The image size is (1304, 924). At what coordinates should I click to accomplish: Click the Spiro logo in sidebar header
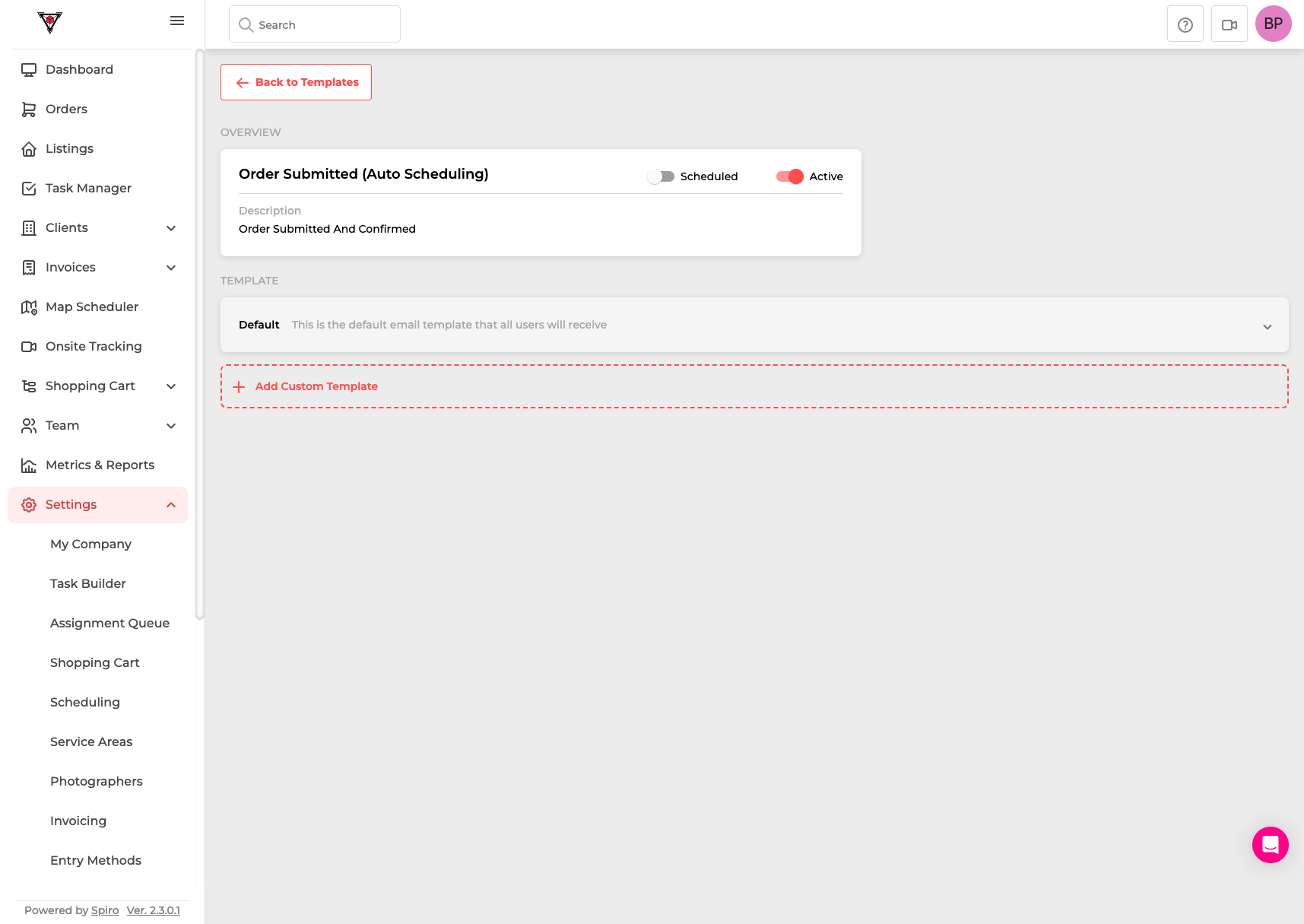[x=49, y=23]
